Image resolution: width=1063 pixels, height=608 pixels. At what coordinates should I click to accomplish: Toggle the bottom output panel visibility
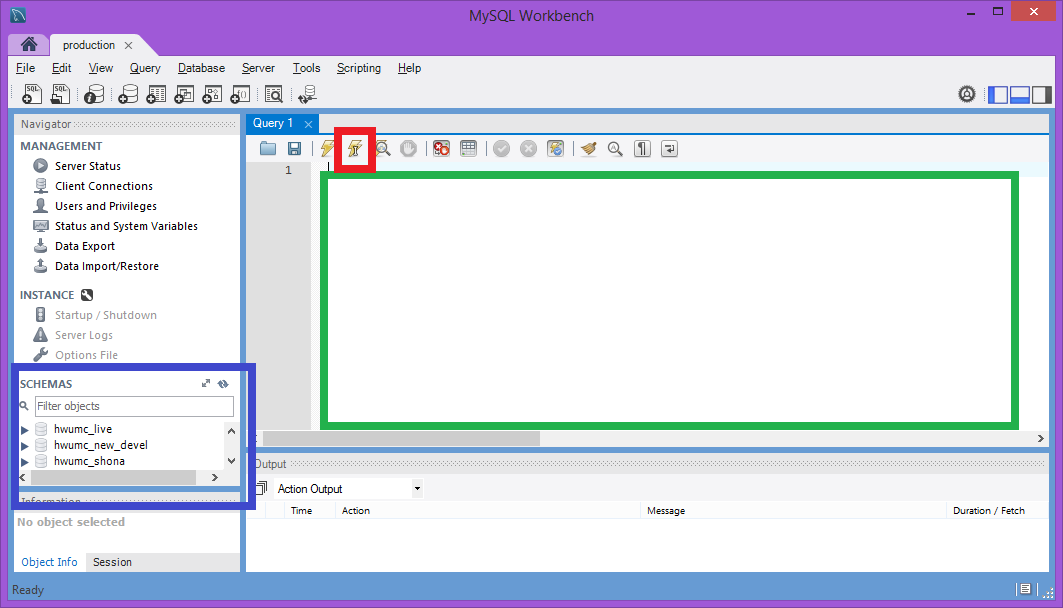tap(1020, 95)
